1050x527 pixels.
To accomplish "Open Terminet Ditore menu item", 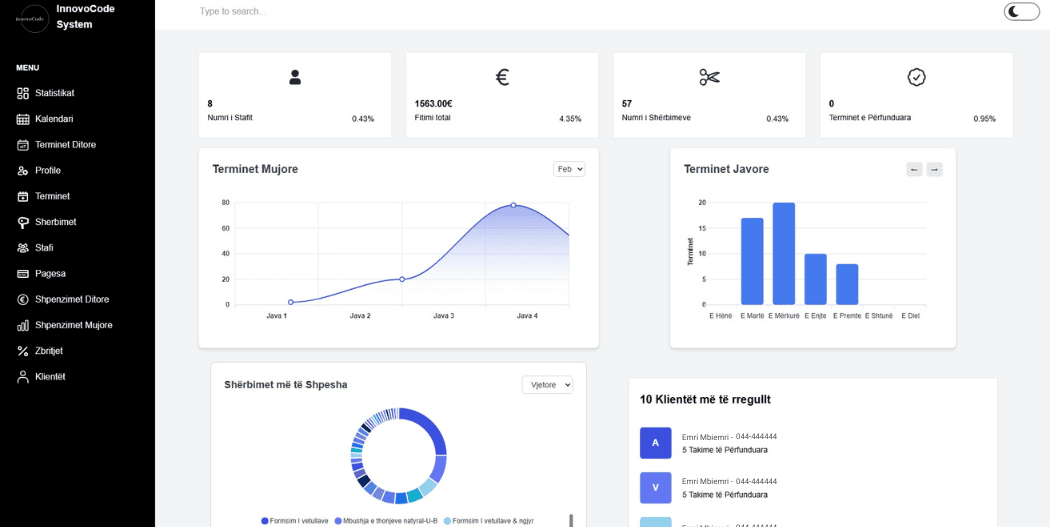I will [x=66, y=145].
